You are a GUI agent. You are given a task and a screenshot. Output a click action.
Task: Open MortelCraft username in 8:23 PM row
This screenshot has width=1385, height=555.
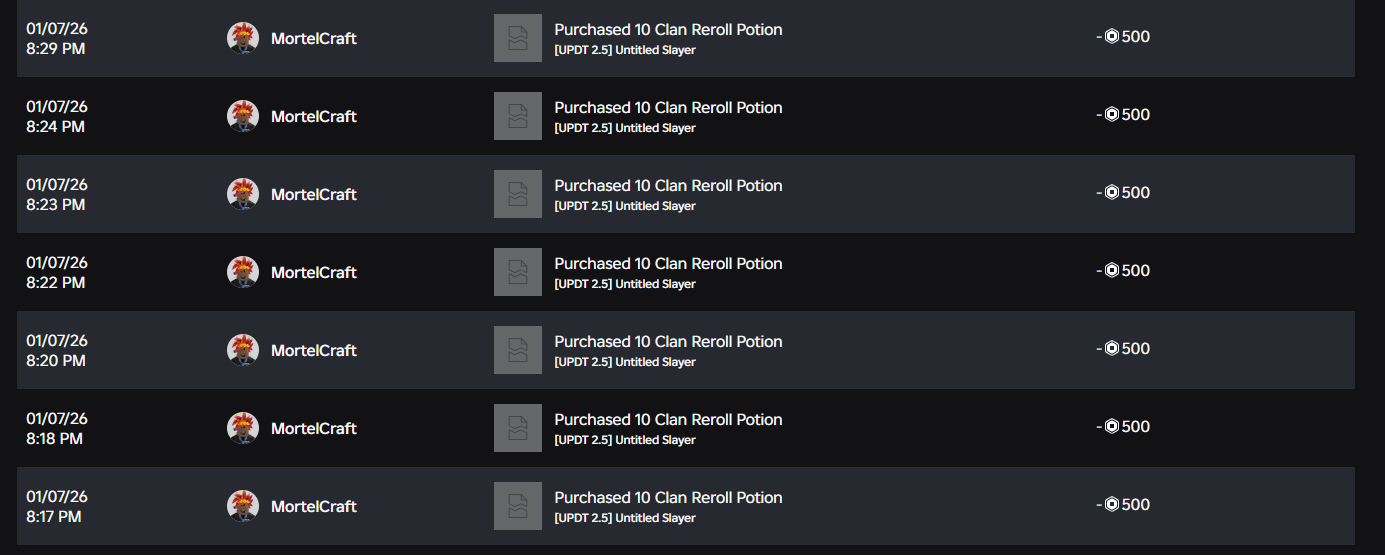[314, 195]
